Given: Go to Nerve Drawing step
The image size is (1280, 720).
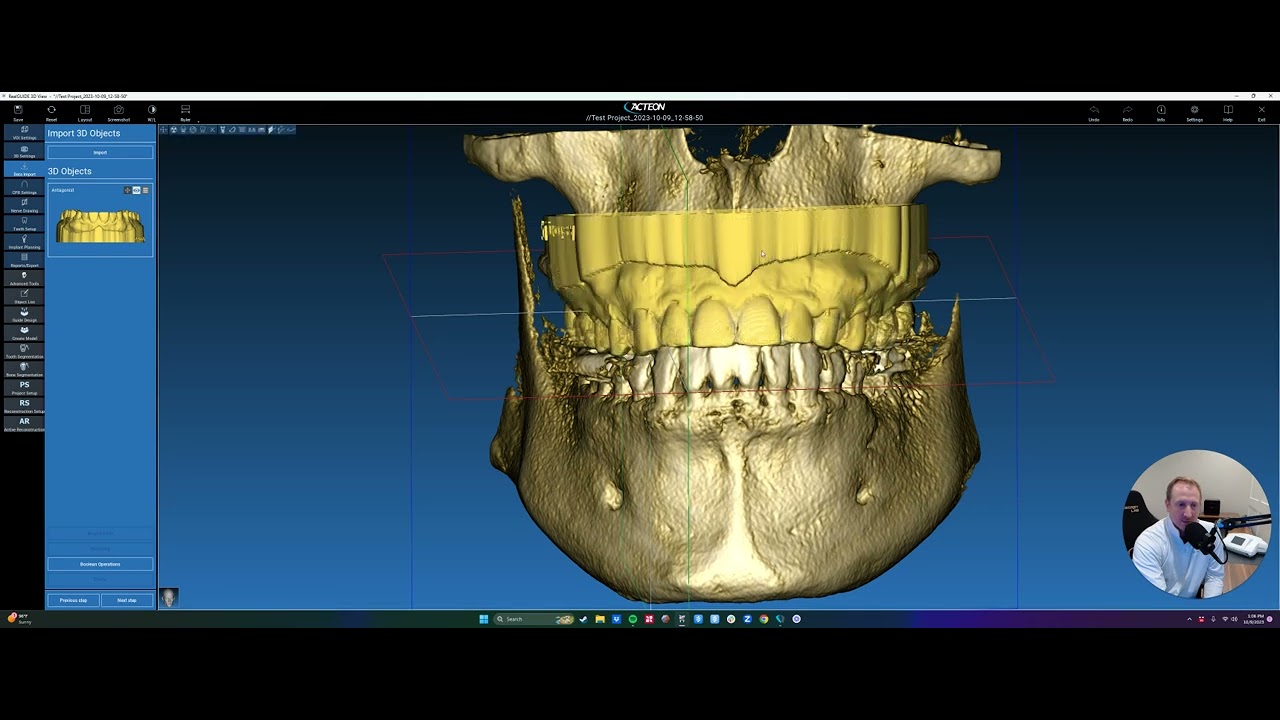Looking at the screenshot, I should pos(24,206).
